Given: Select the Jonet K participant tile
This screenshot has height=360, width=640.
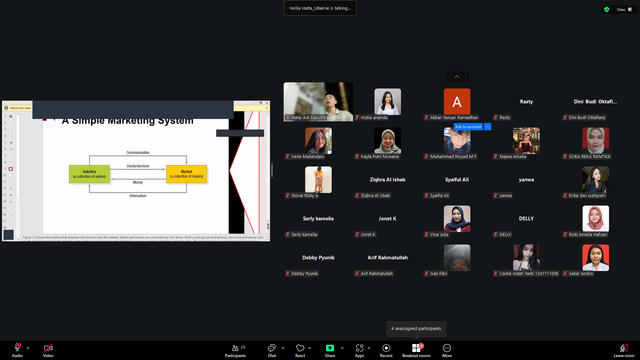Looking at the screenshot, I should click(387, 219).
